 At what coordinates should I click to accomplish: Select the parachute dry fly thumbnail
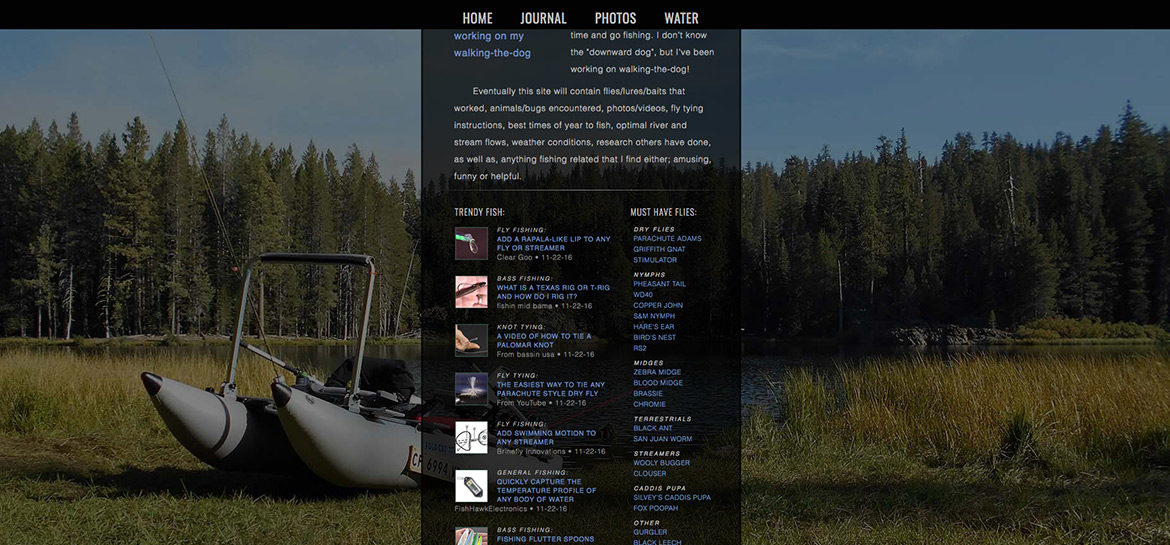click(x=471, y=389)
